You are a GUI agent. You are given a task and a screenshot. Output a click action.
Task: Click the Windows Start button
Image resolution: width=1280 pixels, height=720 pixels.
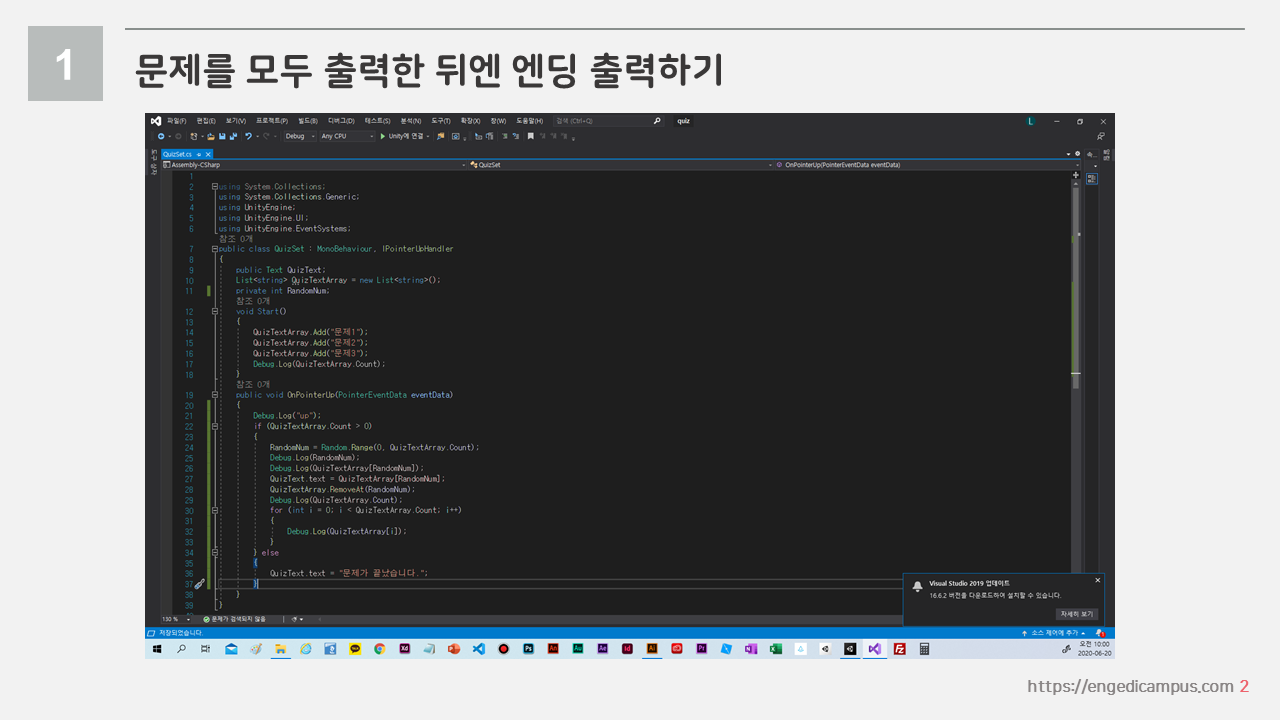(x=156, y=649)
